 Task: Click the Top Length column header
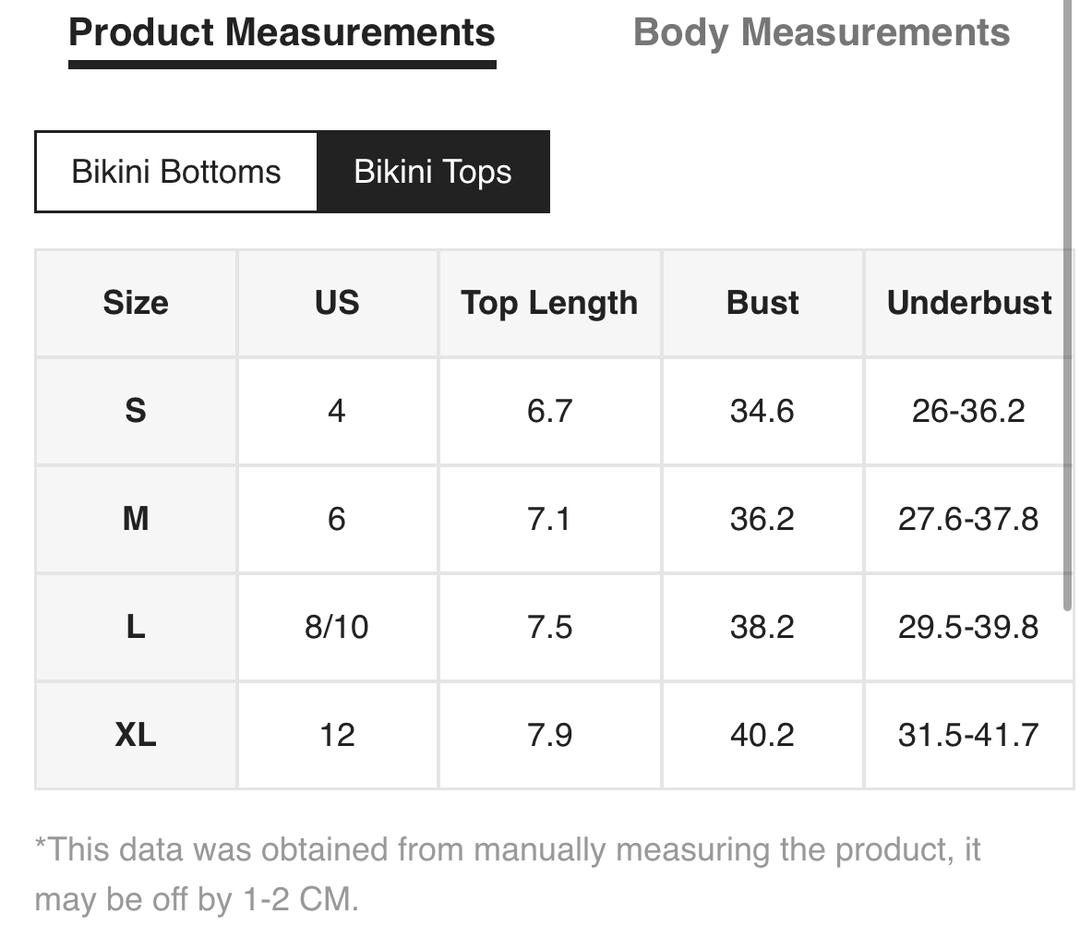click(550, 303)
